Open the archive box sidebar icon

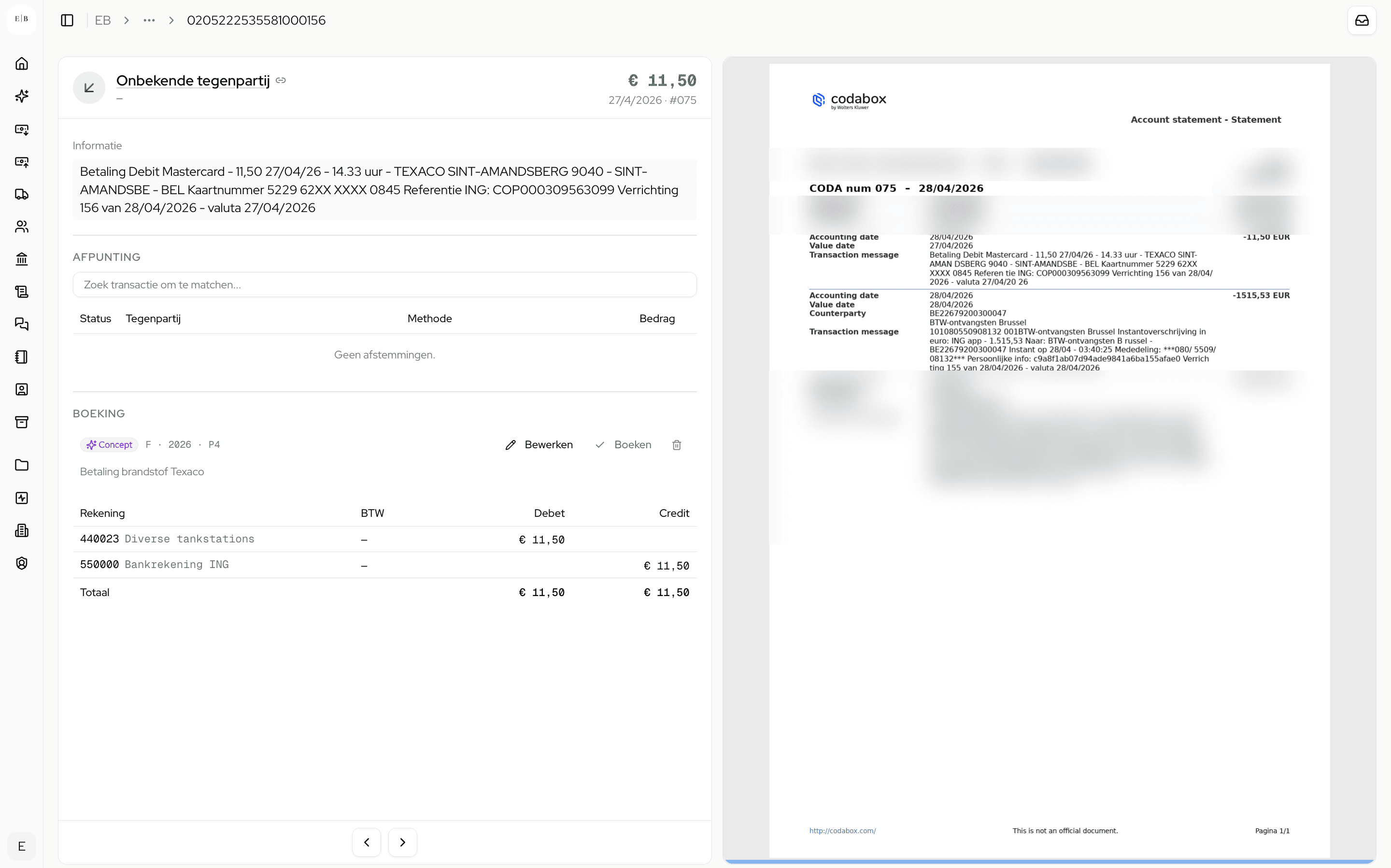[22, 422]
